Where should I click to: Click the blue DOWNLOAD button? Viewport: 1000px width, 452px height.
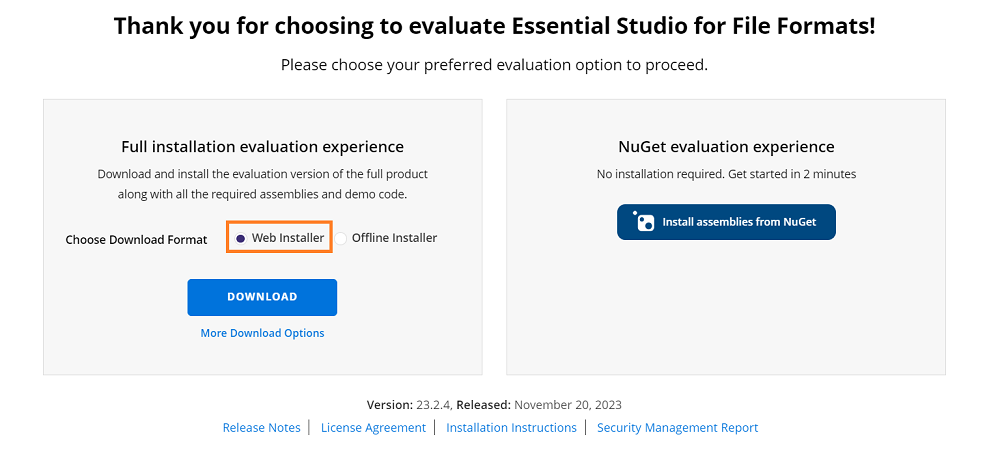[262, 297]
